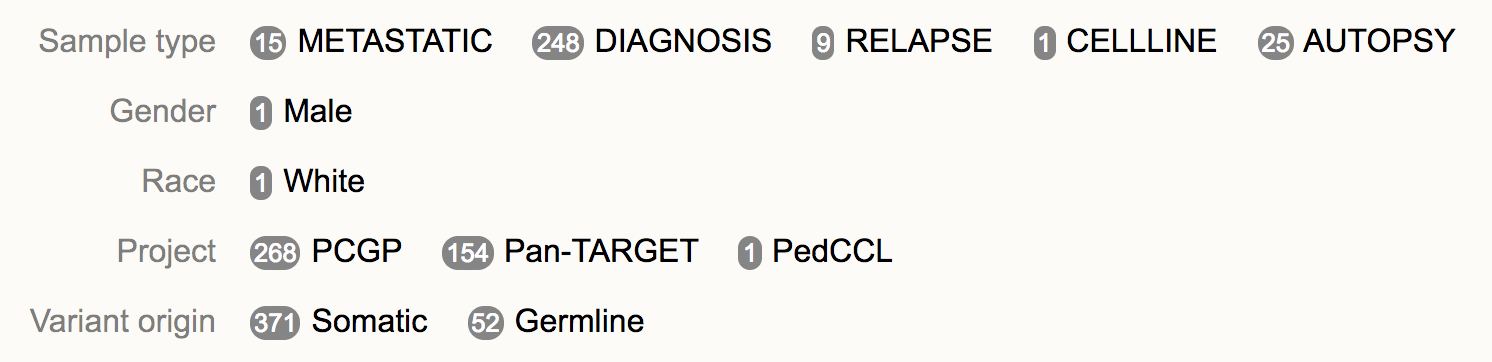1492x362 pixels.
Task: Select the CELLLINE sample type
Action: click(x=1142, y=41)
